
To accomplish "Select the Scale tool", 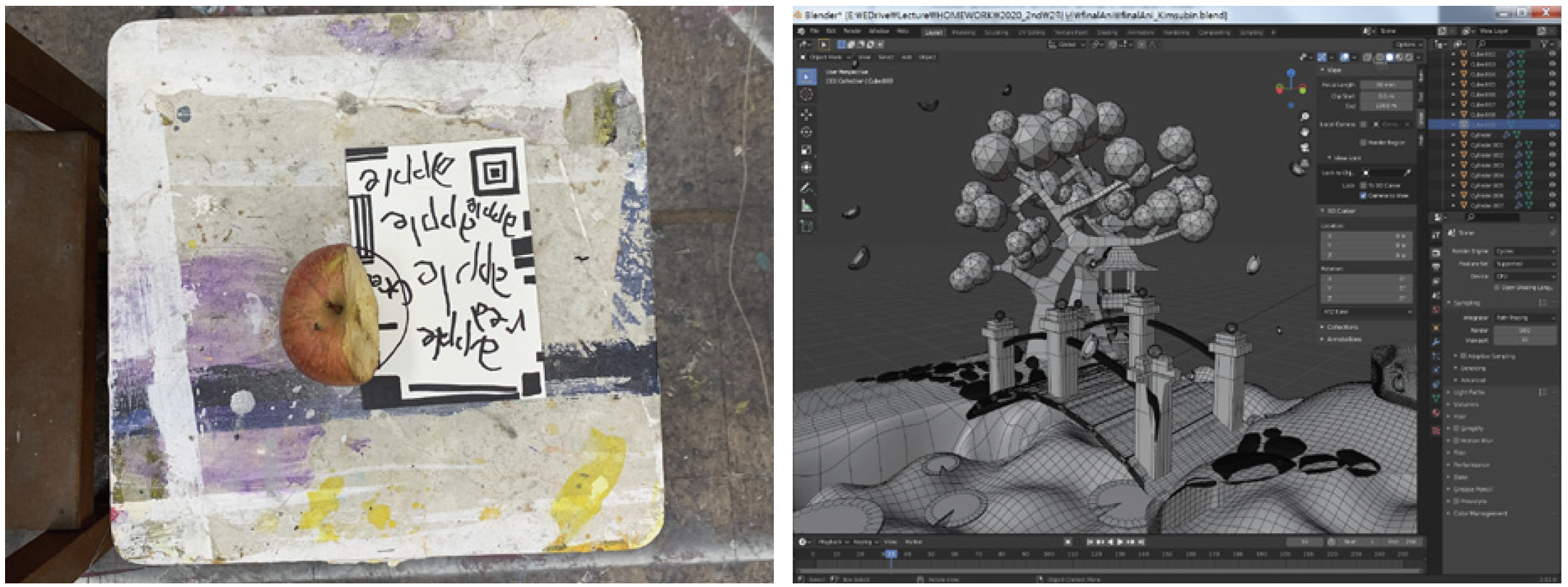I will 806,150.
